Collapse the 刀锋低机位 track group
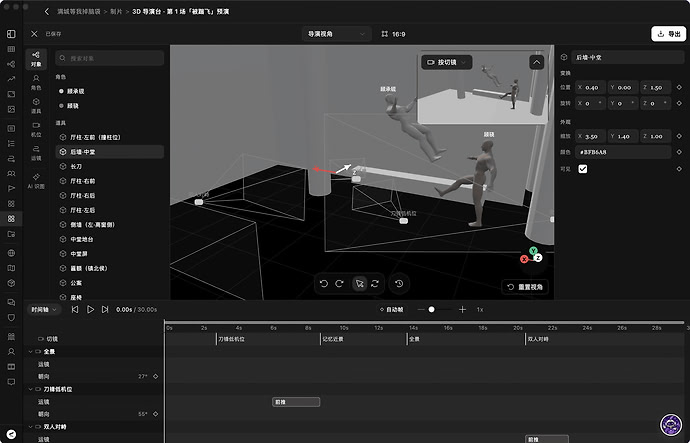Image resolution: width=690 pixels, height=443 pixels. 30,389
